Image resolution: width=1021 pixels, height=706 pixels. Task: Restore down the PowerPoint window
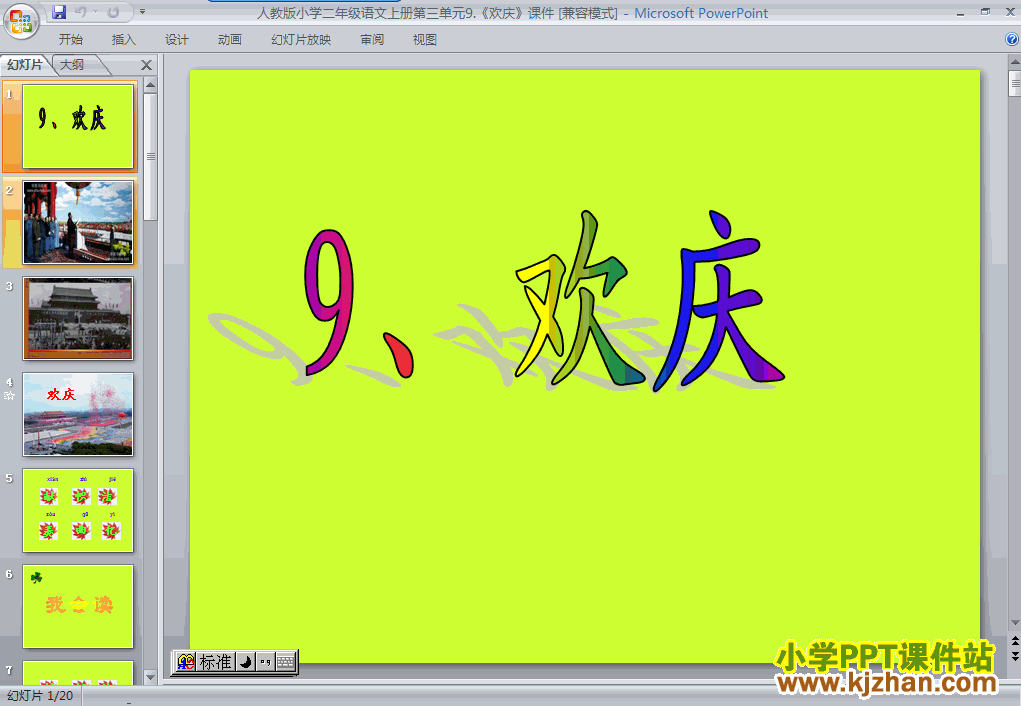(x=985, y=12)
